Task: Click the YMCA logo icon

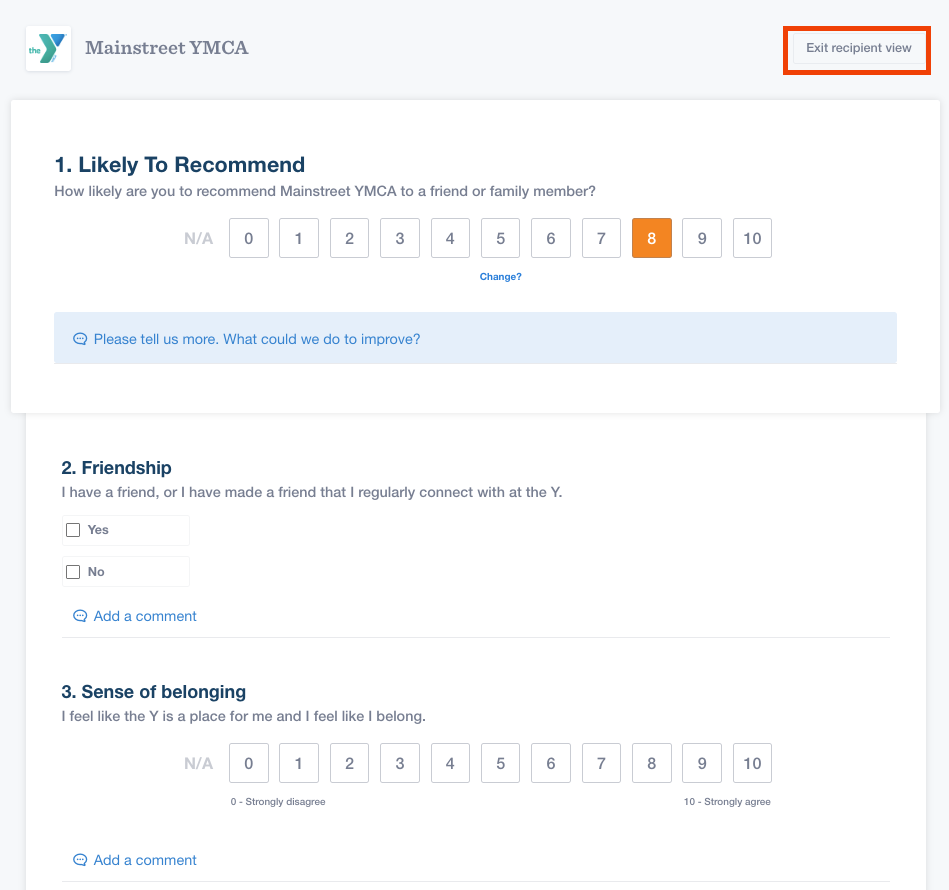Action: (x=48, y=48)
